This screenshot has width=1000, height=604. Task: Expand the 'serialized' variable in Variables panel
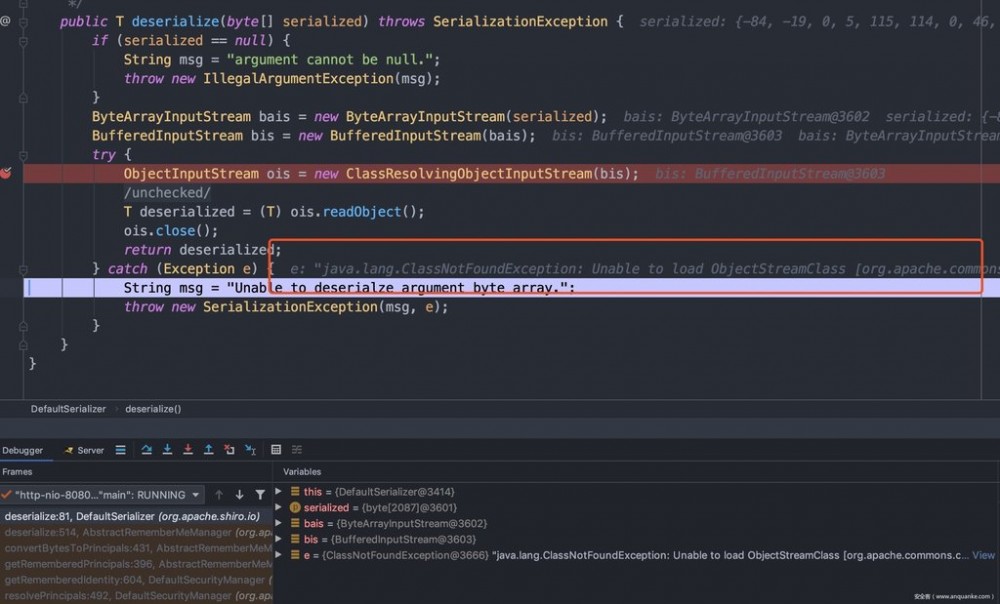pos(284,507)
